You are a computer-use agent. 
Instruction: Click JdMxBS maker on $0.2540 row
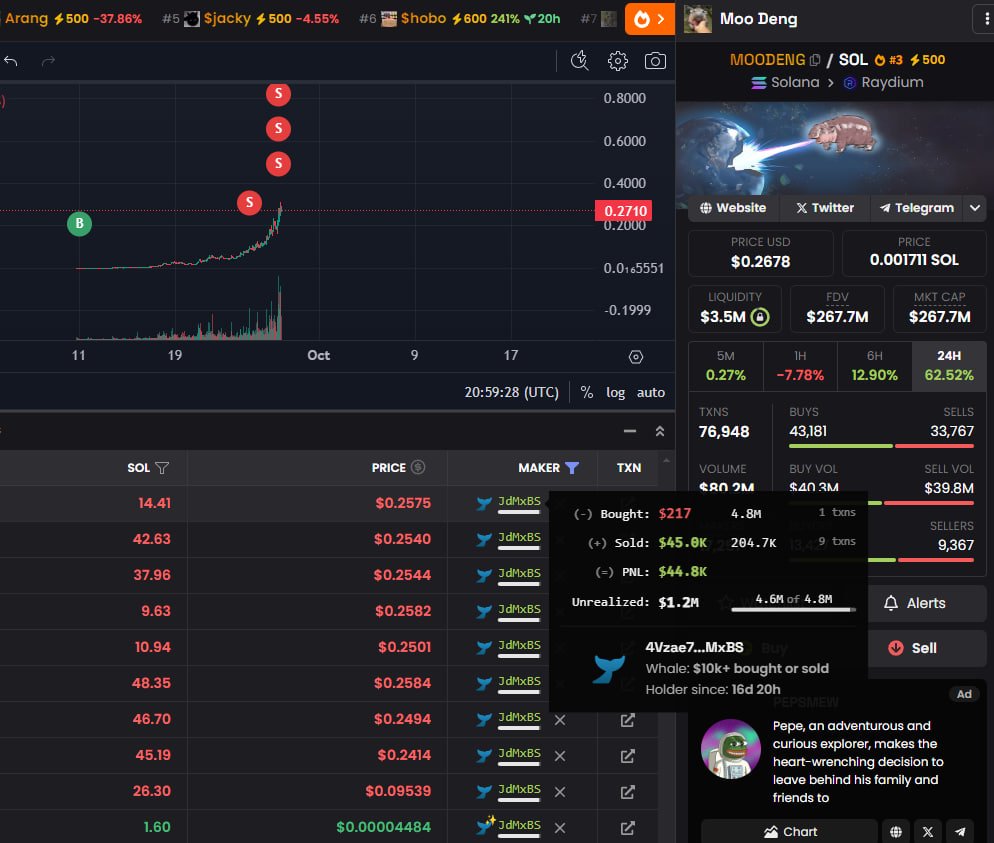(x=519, y=537)
